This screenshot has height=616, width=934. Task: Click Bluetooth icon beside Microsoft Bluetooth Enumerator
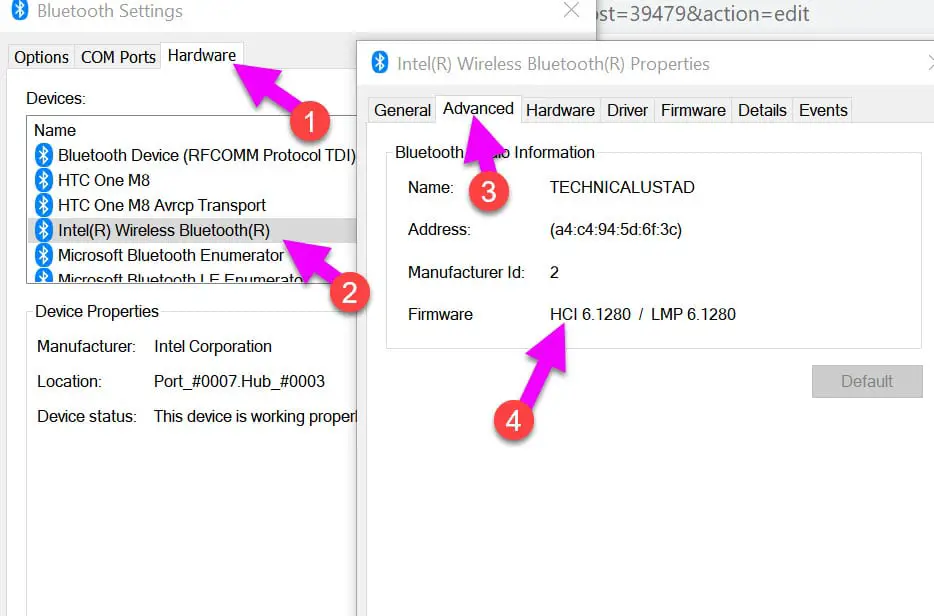click(43, 255)
